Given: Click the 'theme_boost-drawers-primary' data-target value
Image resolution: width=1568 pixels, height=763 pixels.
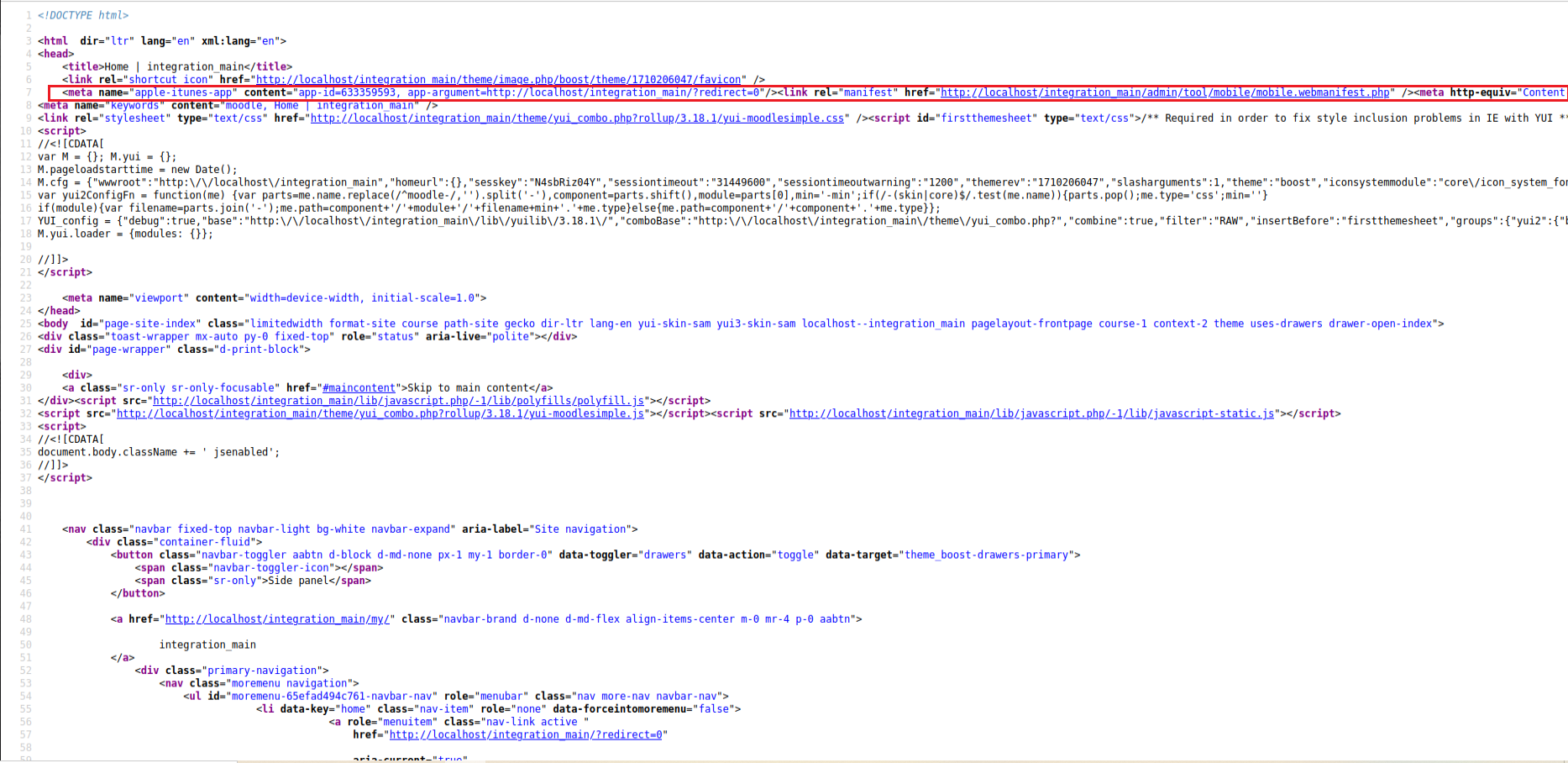Looking at the screenshot, I should tap(986, 555).
